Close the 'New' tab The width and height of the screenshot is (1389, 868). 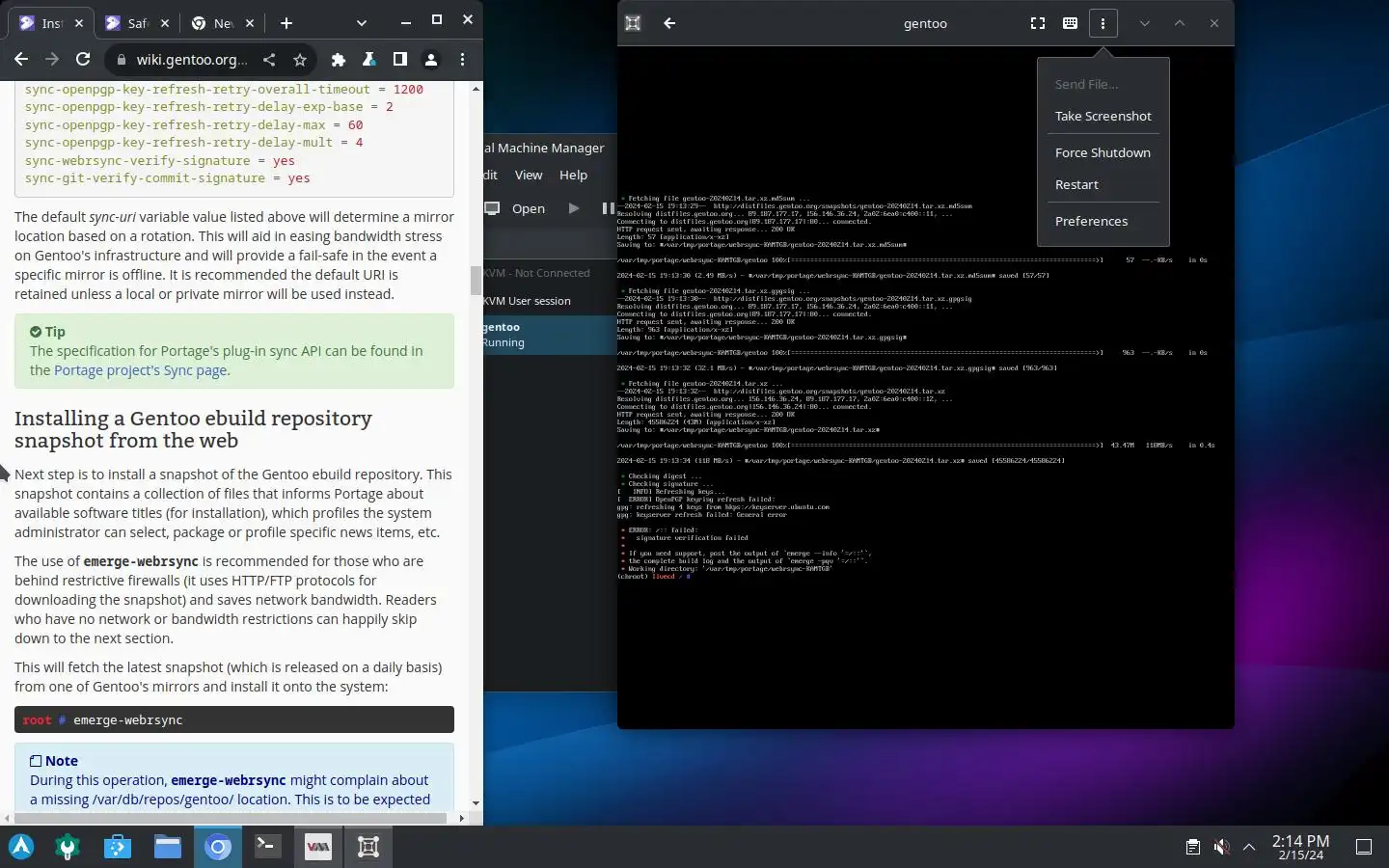pyautogui.click(x=250, y=23)
